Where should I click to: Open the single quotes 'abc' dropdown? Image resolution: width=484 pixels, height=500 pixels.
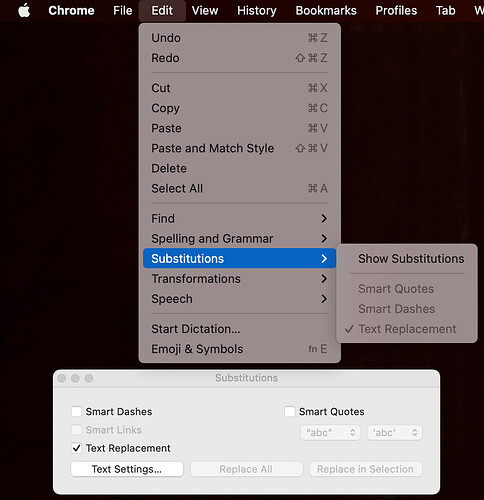[394, 433]
